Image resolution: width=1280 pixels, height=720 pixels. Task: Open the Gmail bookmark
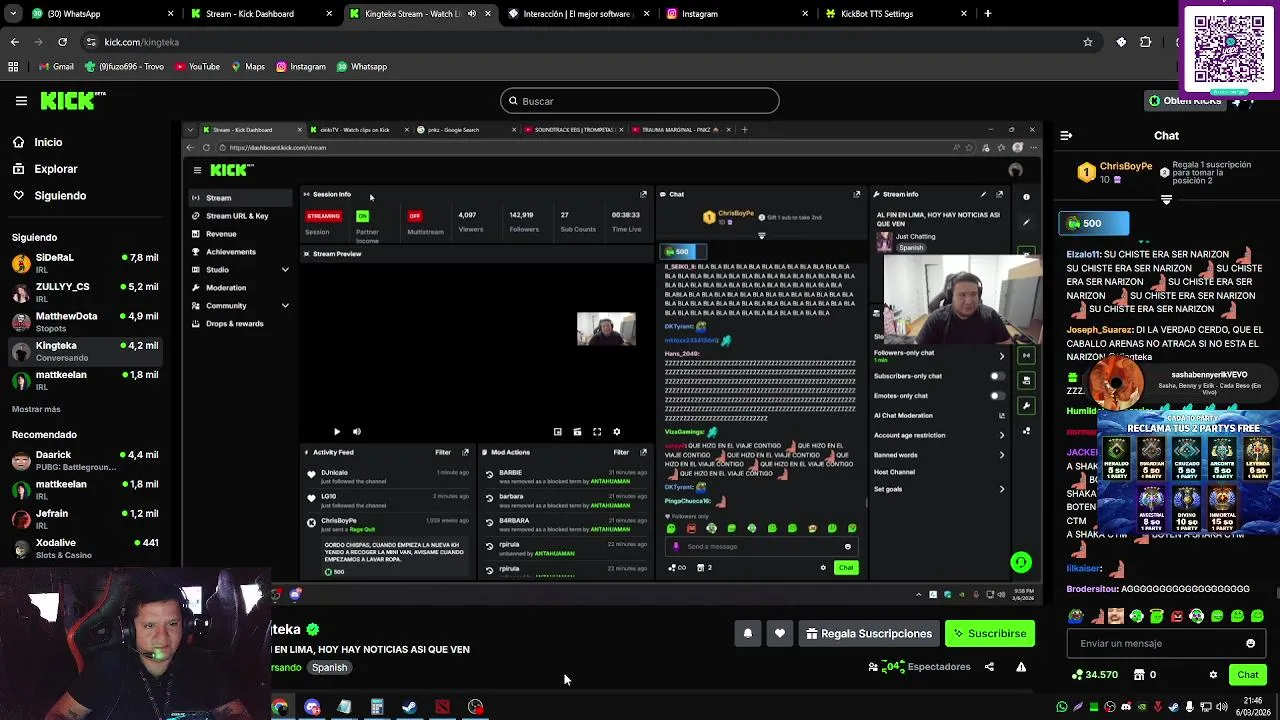(x=55, y=67)
